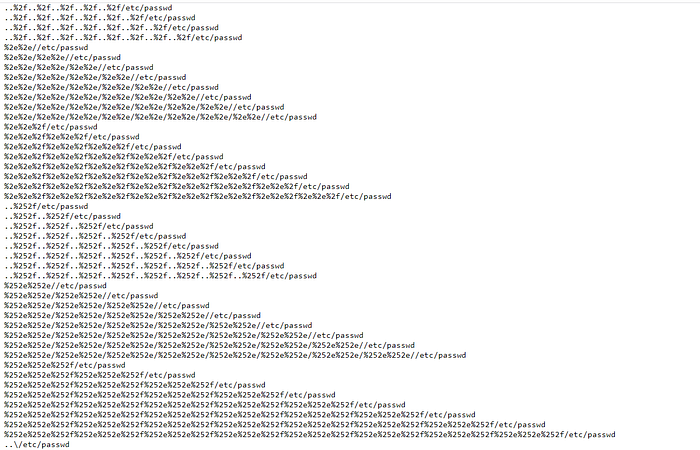Click the first visible '..%2f' payload line
The image size is (700, 450).
(88, 8)
